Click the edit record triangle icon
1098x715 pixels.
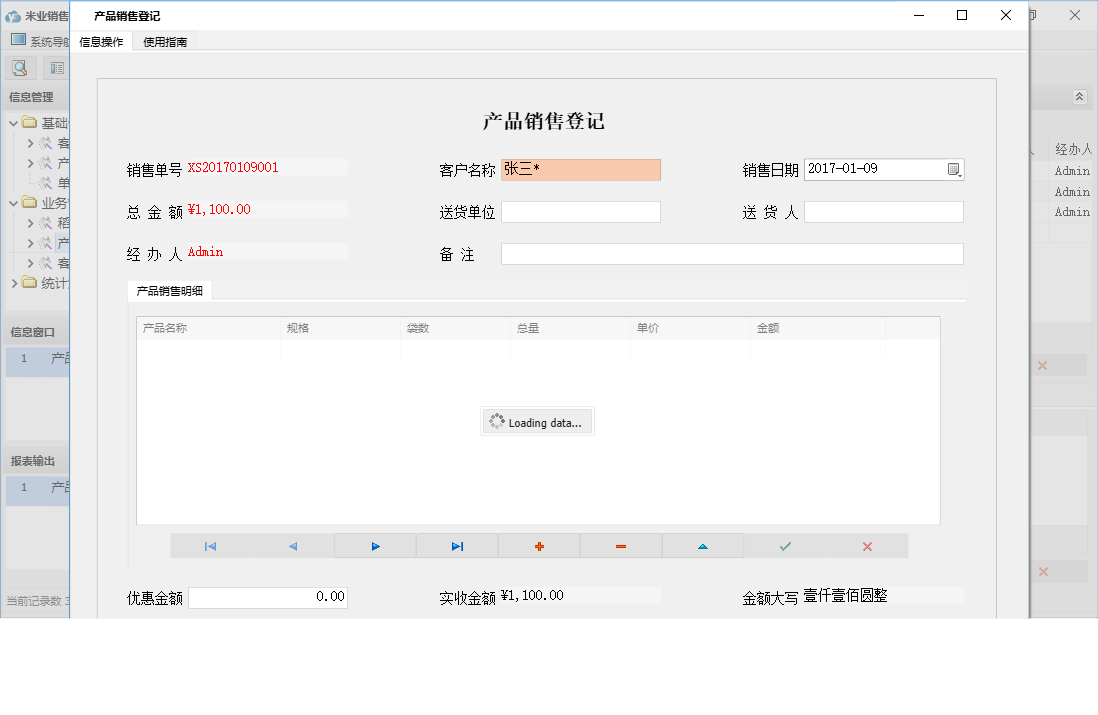pos(702,545)
